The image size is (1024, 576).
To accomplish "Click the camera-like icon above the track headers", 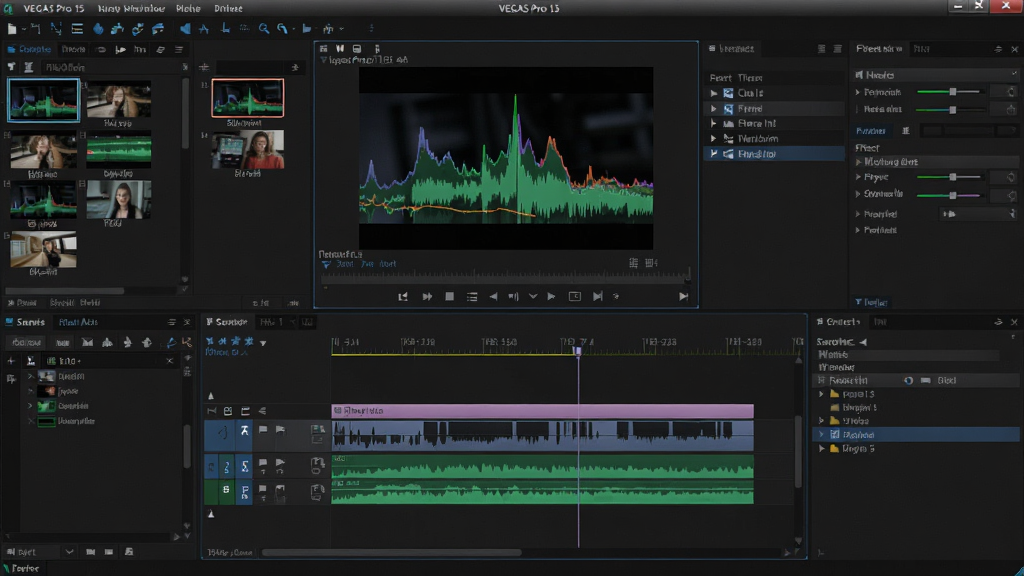I will point(227,411).
